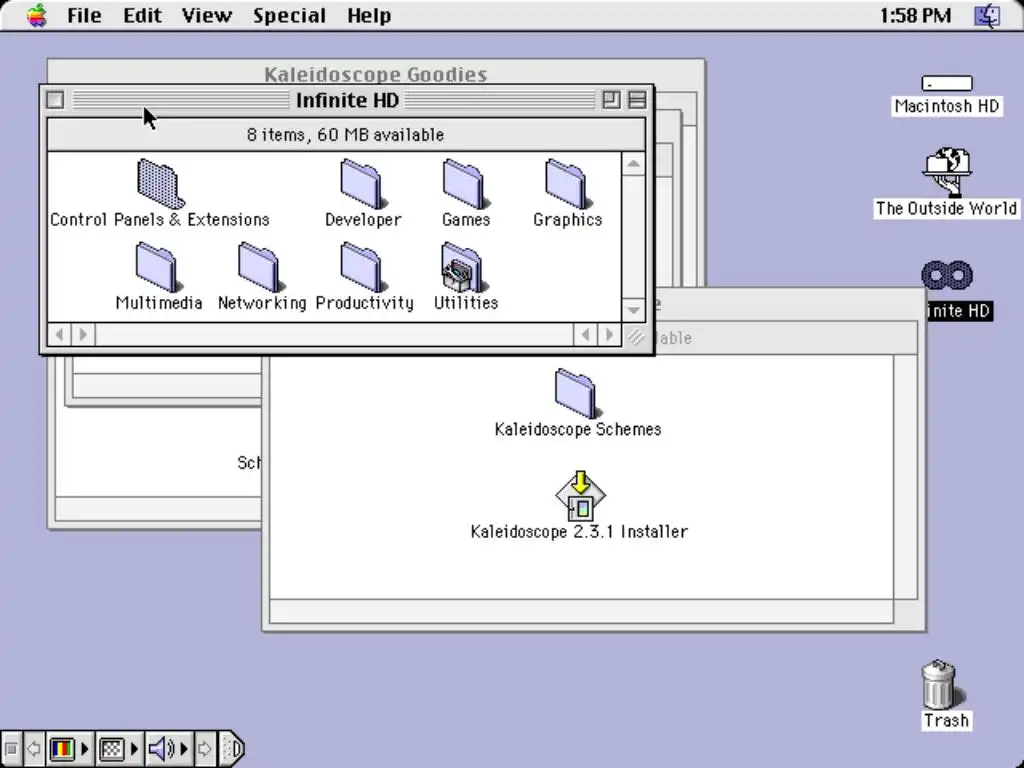Click the 'Macintosh HD' name label
Viewport: 1024px width, 768px height.
click(947, 106)
